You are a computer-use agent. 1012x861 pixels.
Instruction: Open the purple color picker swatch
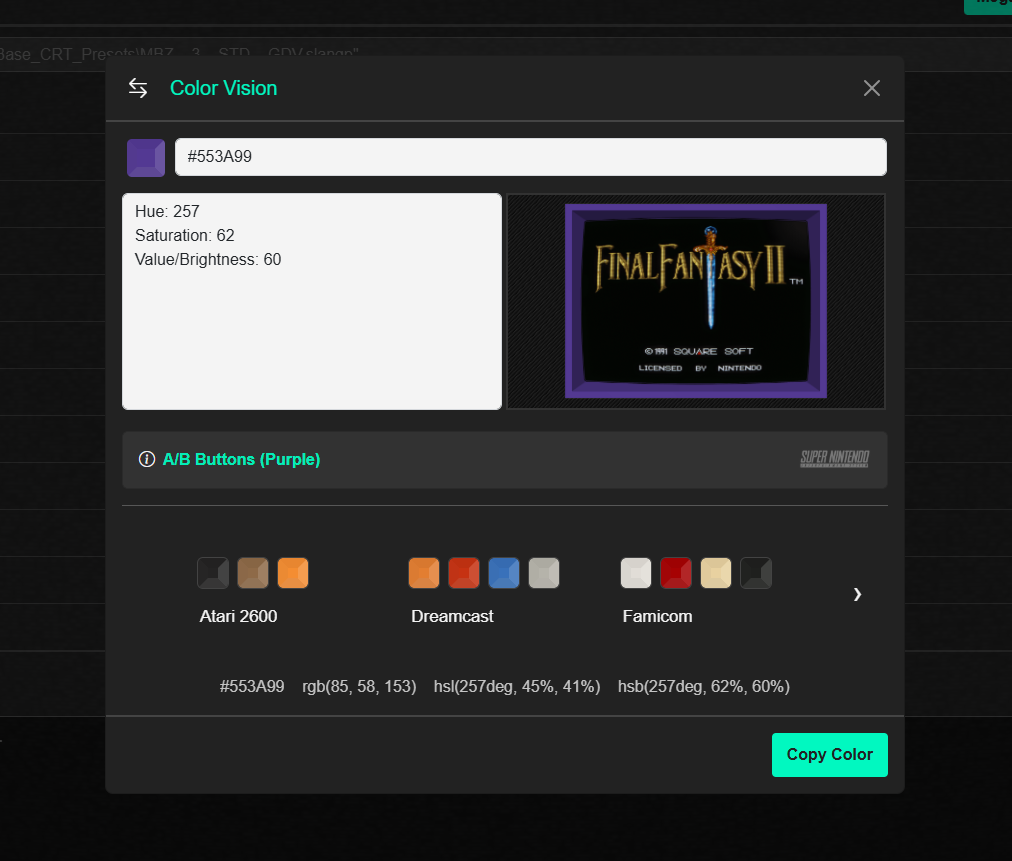(x=146, y=158)
